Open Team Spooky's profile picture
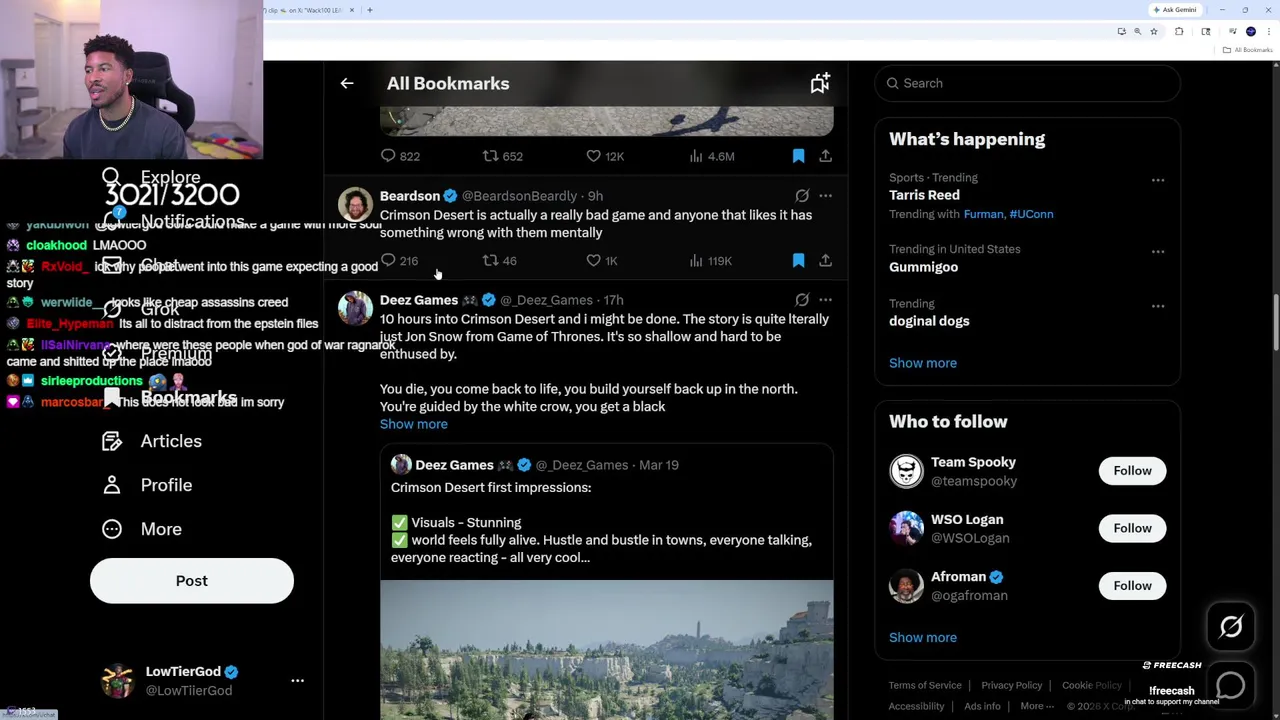This screenshot has width=1280, height=720. [x=906, y=471]
